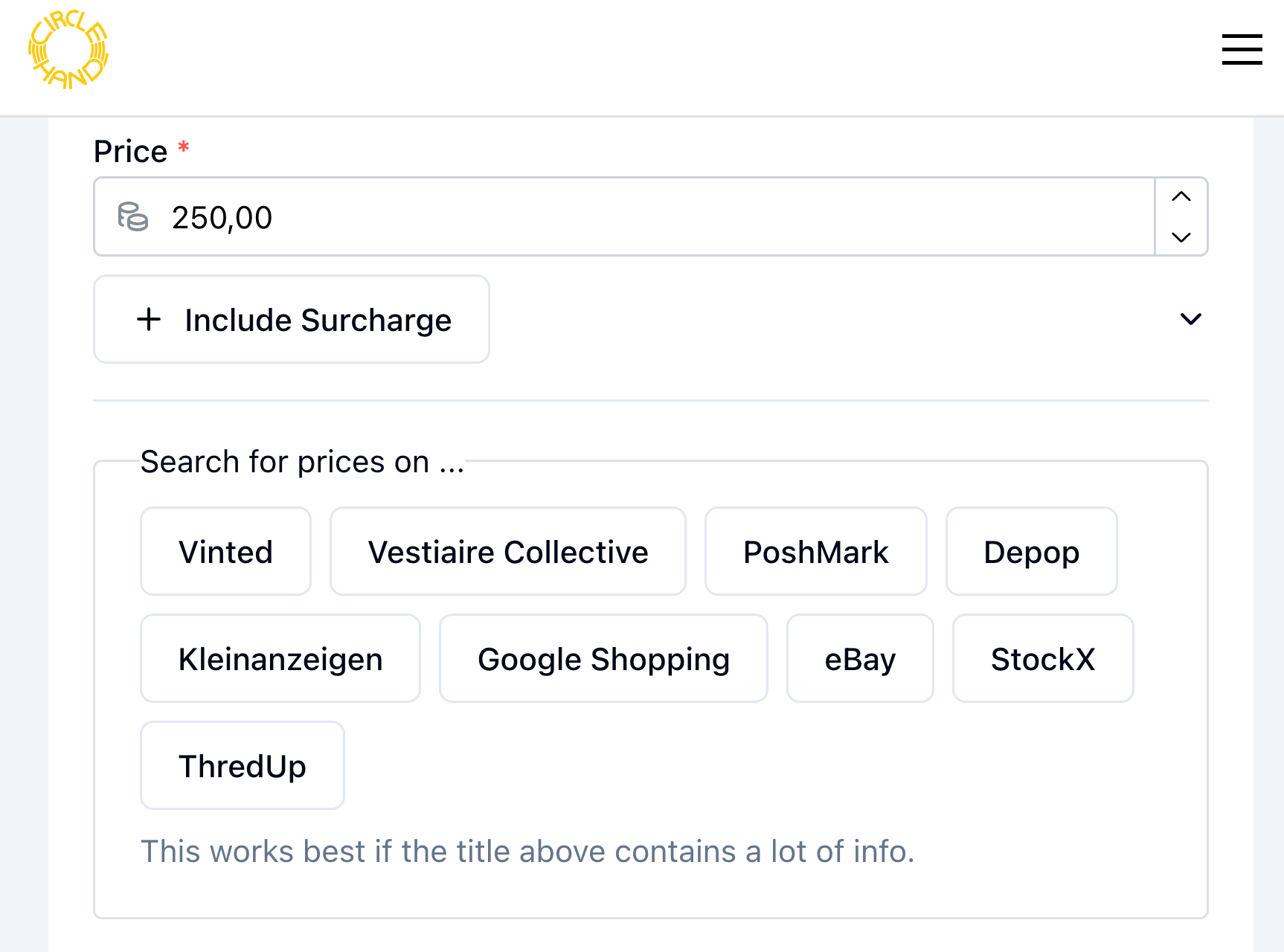Click the hint text about title info
1284x952 pixels.
[527, 851]
